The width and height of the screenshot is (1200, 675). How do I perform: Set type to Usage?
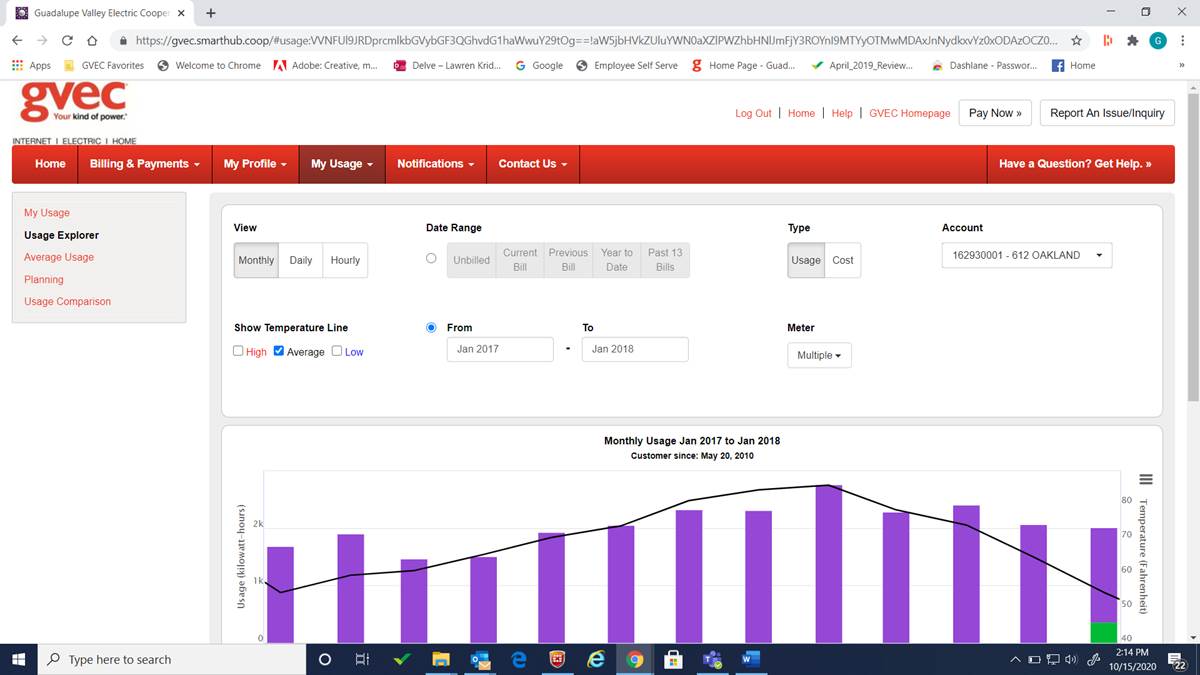pos(806,260)
